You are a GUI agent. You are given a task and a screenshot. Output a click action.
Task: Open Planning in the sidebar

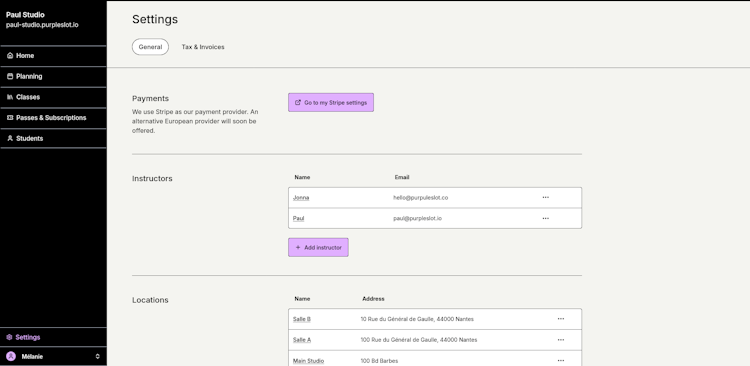(53, 76)
